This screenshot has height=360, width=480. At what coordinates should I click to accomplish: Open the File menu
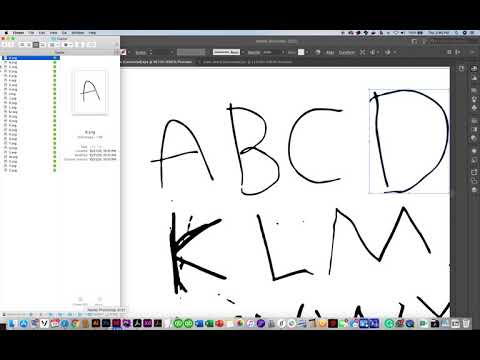(31, 33)
